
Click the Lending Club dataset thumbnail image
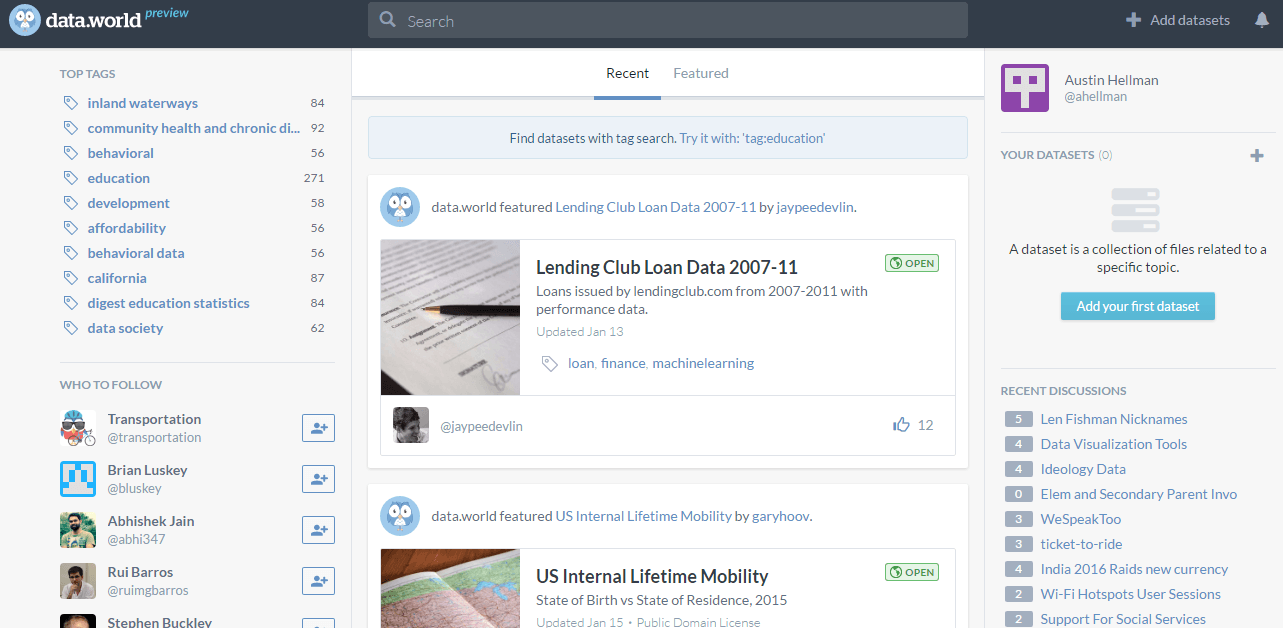tap(450, 317)
